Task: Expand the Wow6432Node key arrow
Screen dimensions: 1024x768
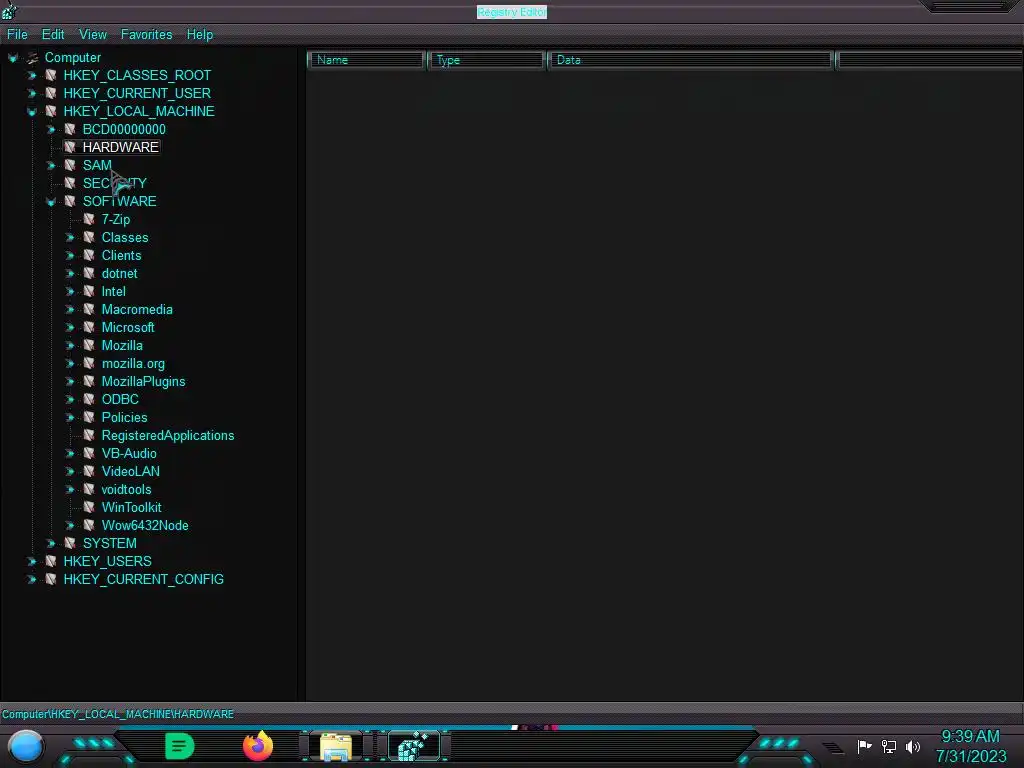Action: pos(70,526)
